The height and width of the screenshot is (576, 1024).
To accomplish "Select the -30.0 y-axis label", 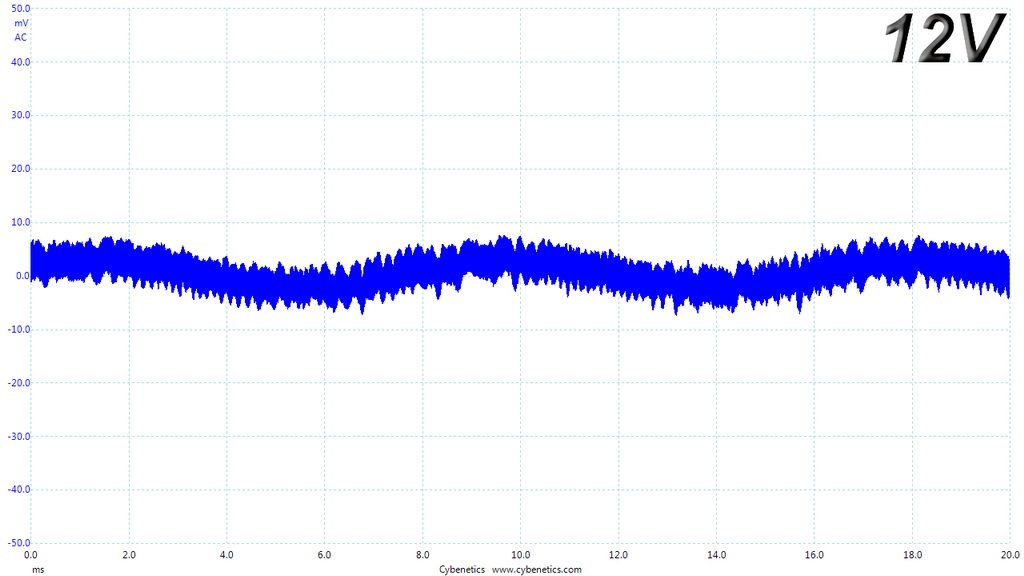I will pyautogui.click(x=19, y=436).
